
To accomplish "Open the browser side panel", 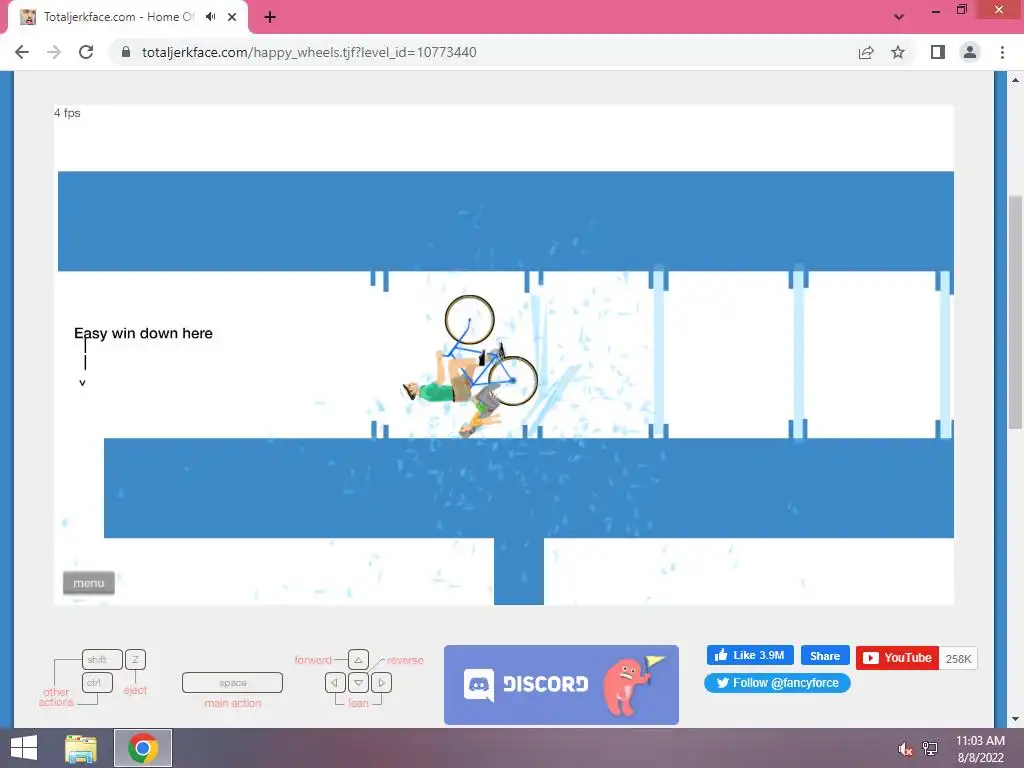I will (938, 52).
